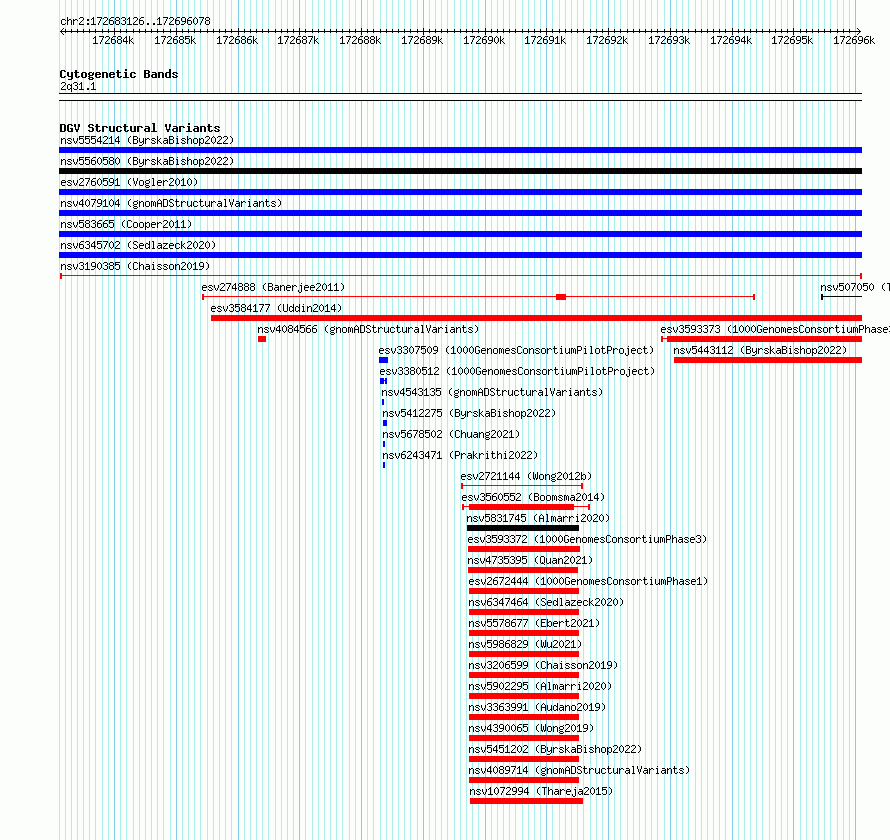The width and height of the screenshot is (890, 840).
Task: Select the 2q31.1 band label
Action: (78, 86)
